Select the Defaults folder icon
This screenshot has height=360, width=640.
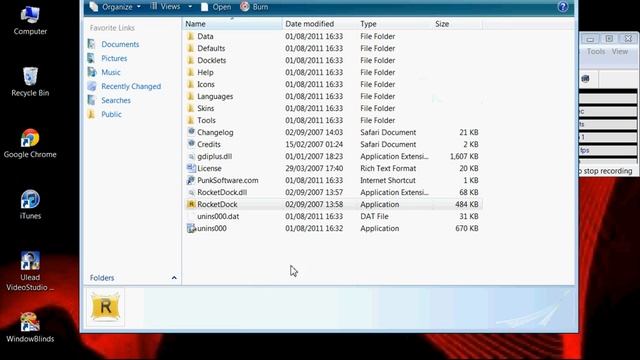tap(191, 48)
